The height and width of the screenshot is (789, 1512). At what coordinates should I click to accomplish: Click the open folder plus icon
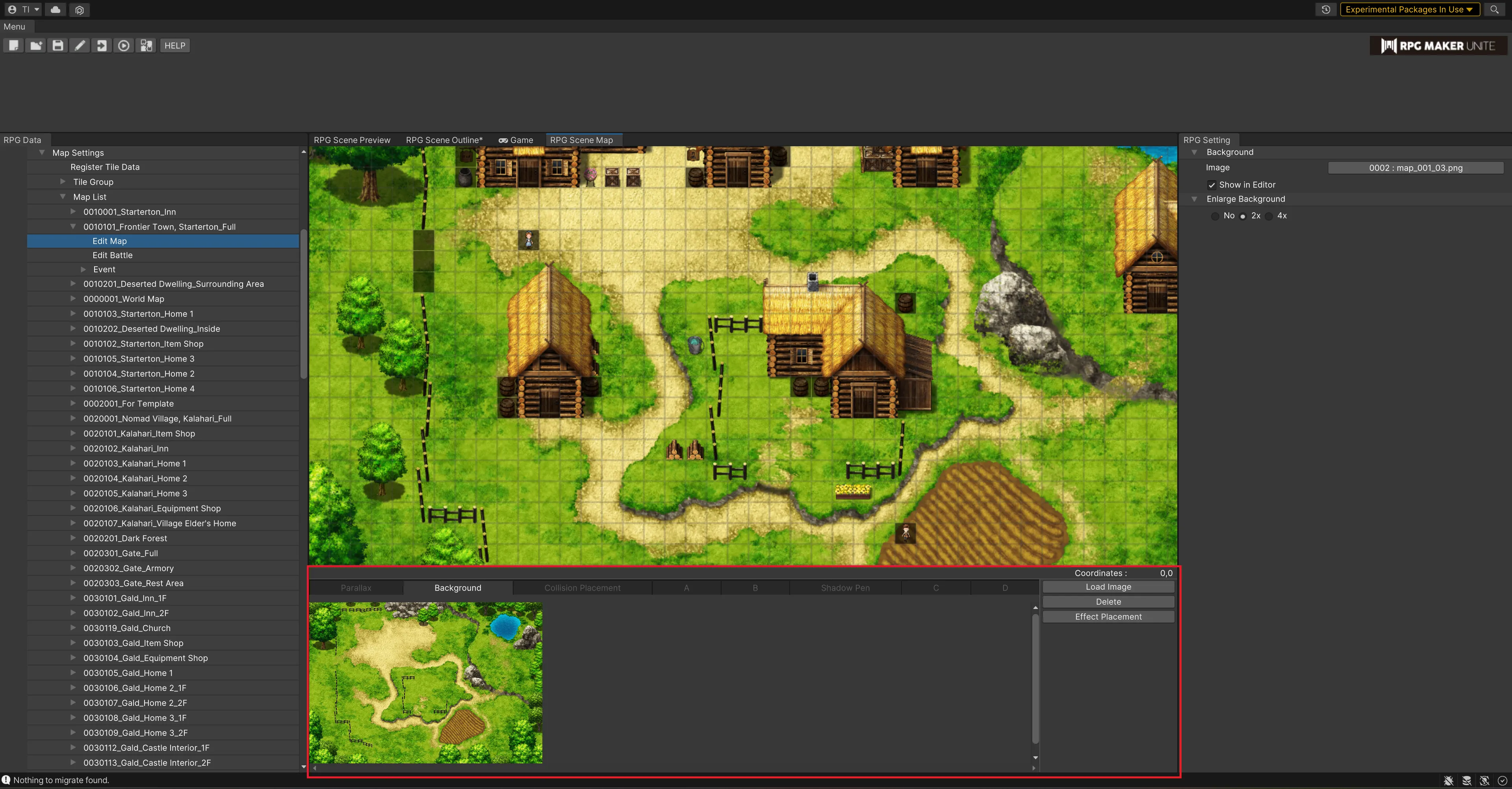coord(36,46)
